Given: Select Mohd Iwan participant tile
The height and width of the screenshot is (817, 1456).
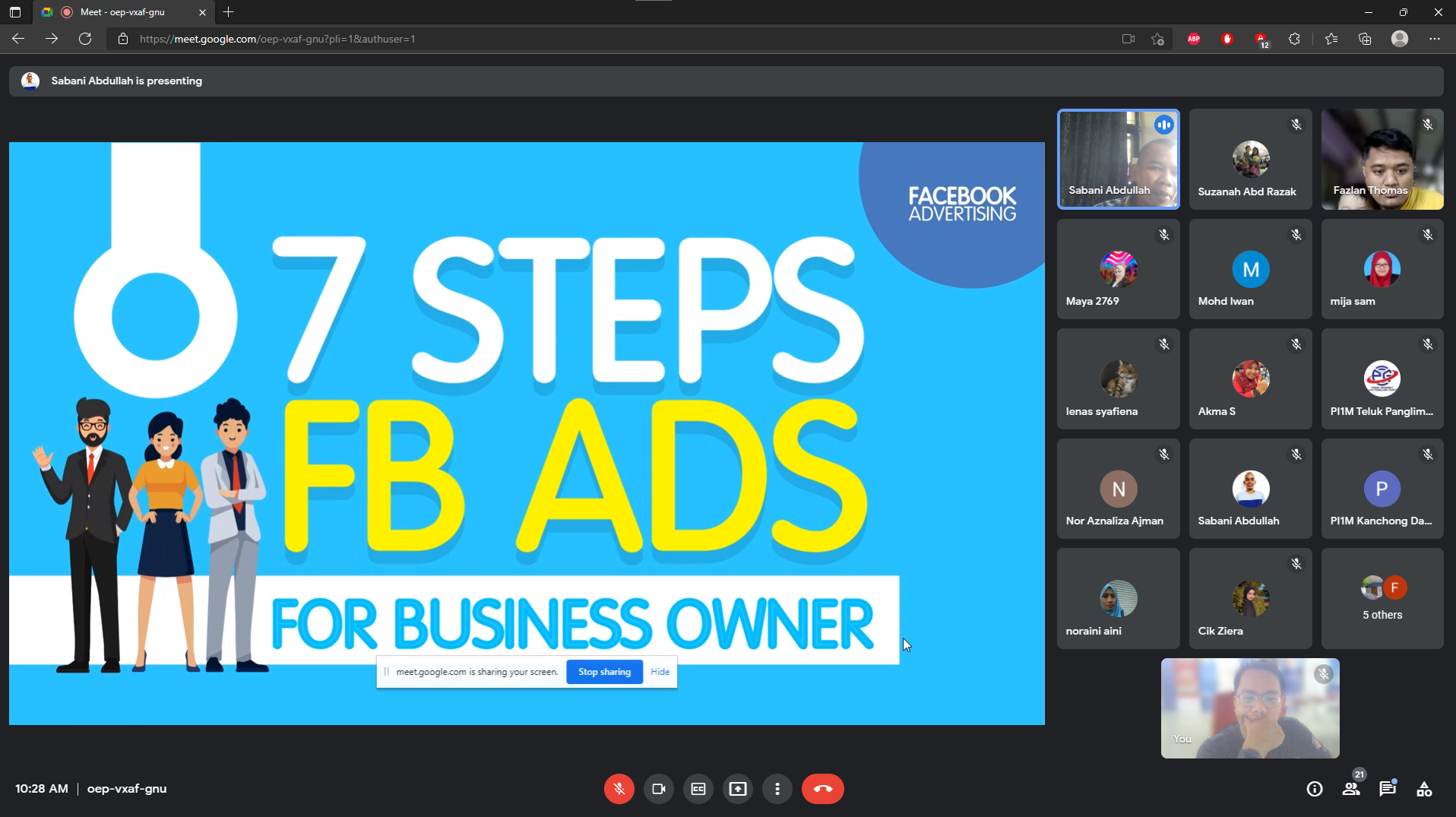Looking at the screenshot, I should tap(1250, 269).
